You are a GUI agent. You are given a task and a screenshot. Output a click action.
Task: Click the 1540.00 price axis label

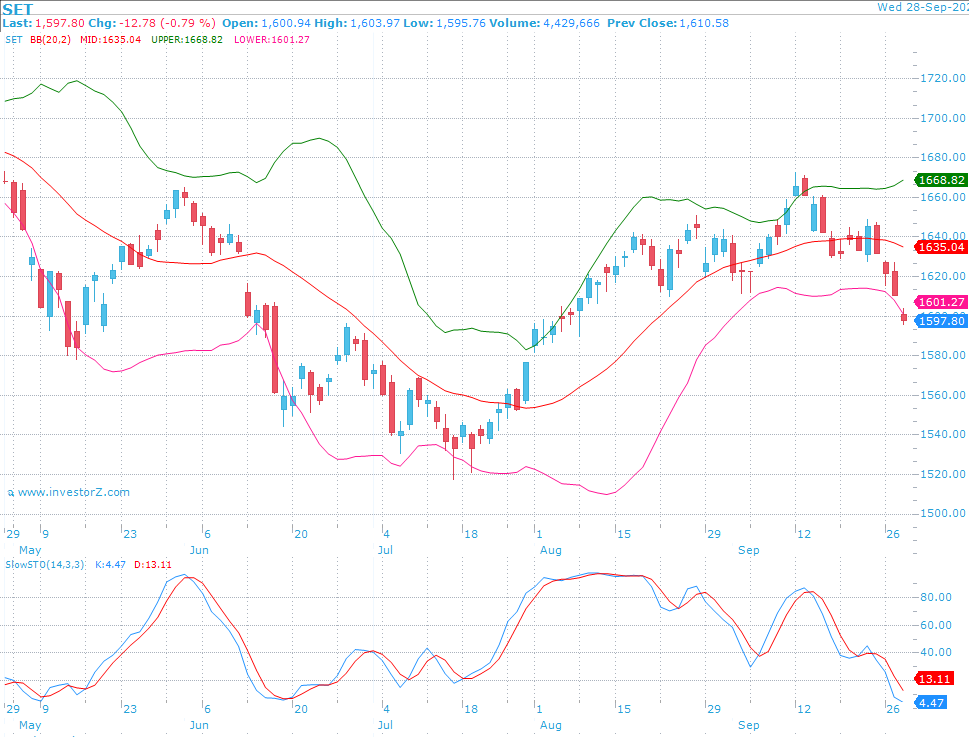click(943, 434)
